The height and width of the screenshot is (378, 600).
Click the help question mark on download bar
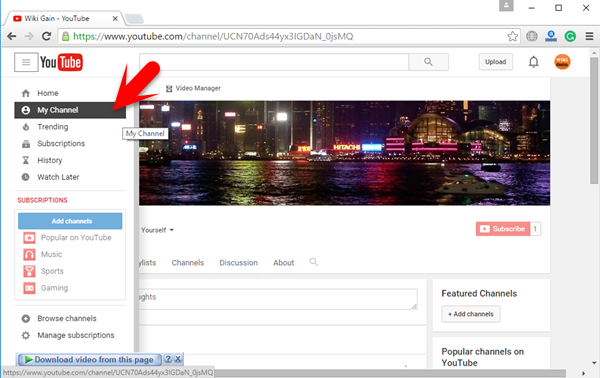tap(168, 359)
